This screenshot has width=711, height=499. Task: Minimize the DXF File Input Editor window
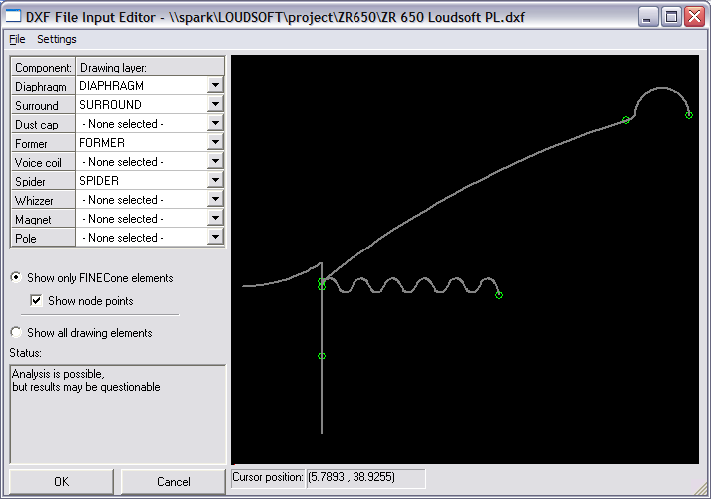tap(648, 17)
